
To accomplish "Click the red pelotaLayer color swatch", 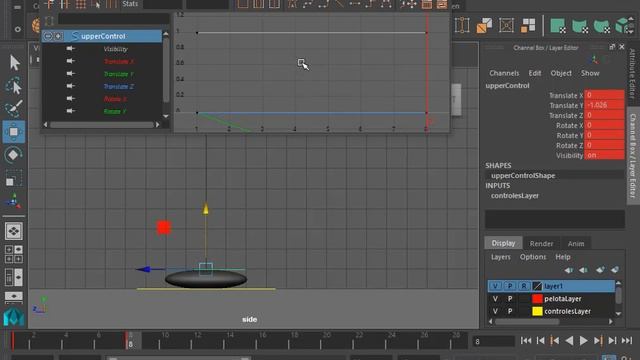I will [x=537, y=299].
